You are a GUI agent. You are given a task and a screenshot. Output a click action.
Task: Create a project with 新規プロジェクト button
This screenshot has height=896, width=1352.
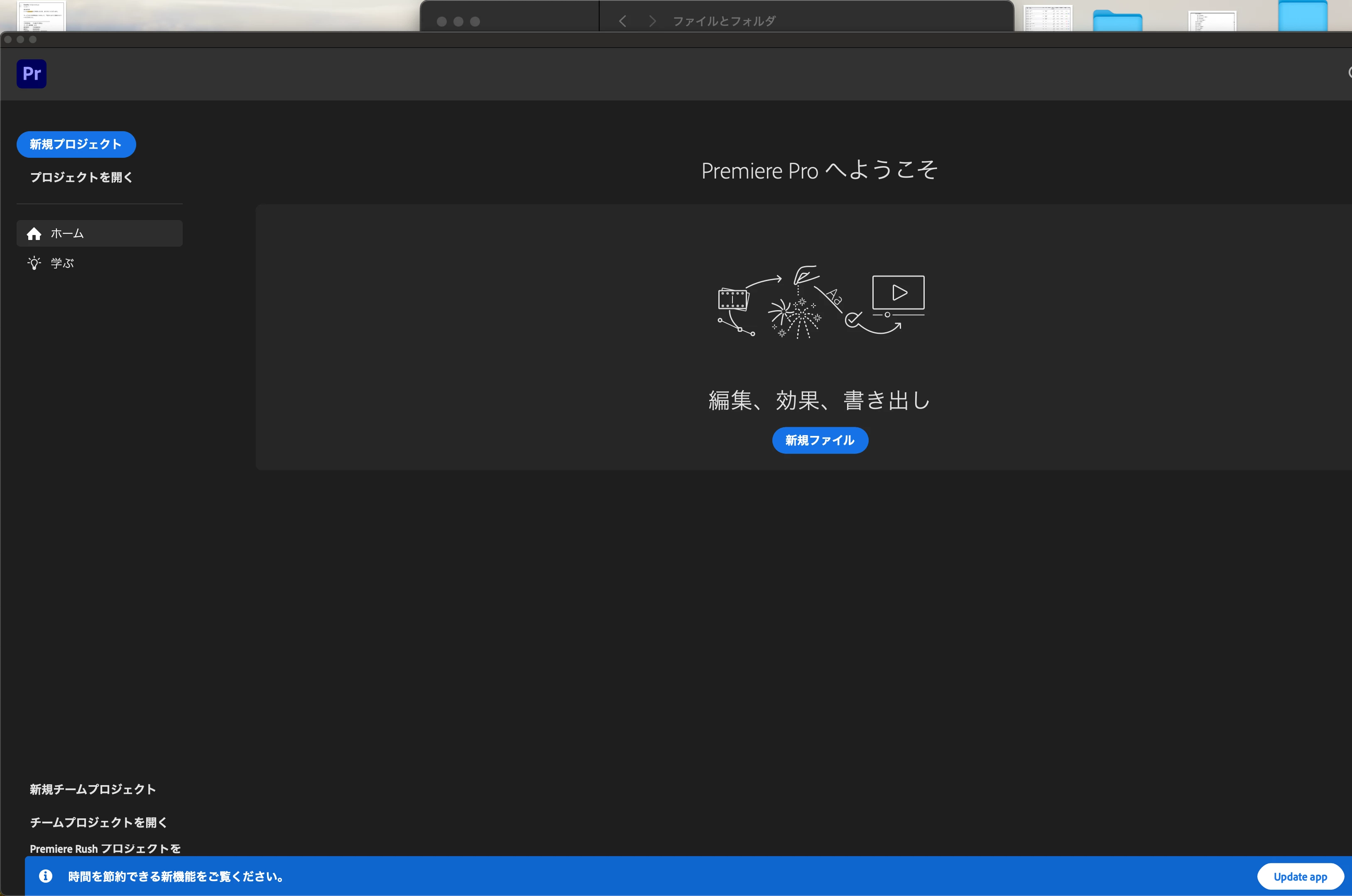tap(76, 144)
